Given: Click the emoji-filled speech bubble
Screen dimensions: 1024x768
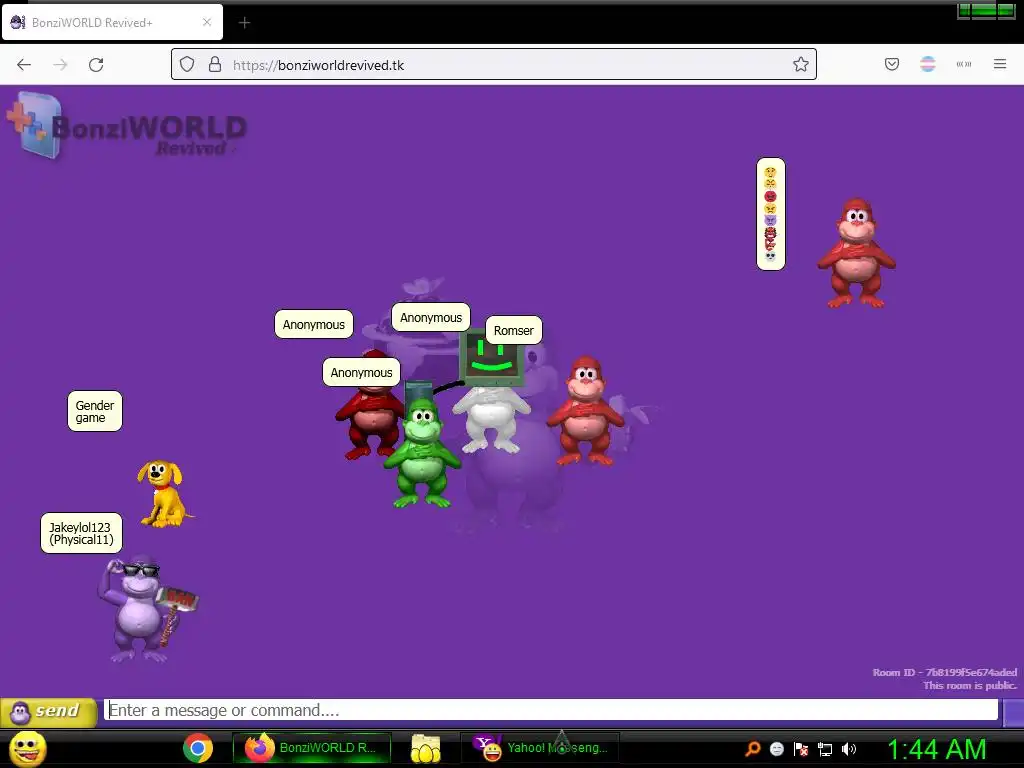Looking at the screenshot, I should [771, 214].
